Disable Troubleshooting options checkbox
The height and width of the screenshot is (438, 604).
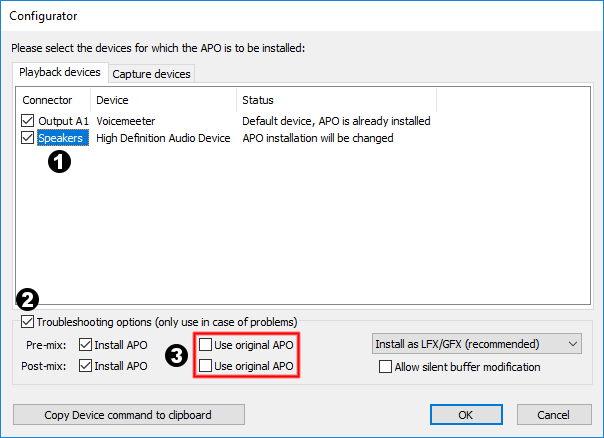27,322
